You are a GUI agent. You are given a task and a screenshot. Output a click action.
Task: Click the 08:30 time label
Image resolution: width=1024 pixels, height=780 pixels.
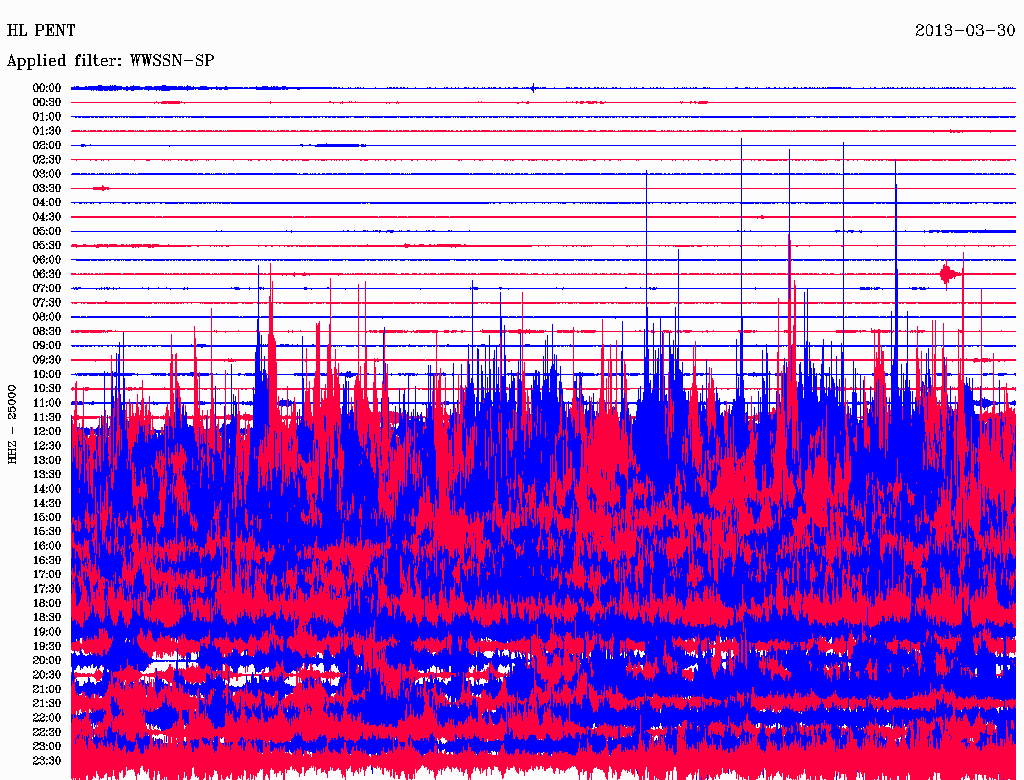point(46,331)
